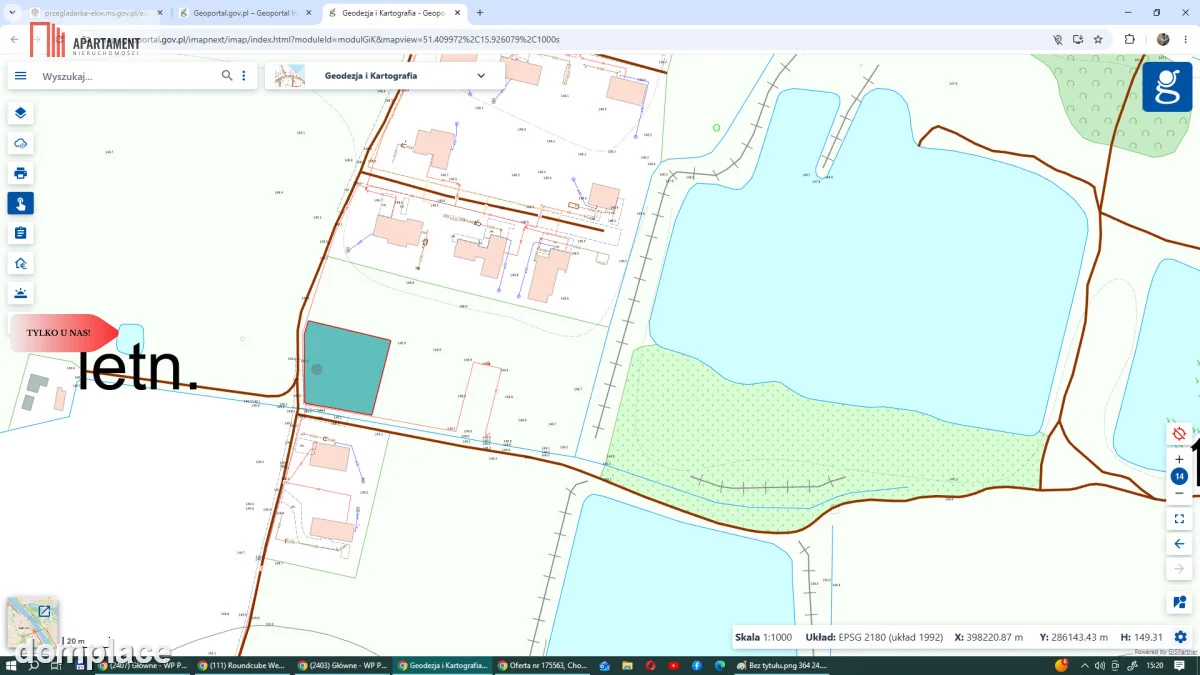1200x675 pixels.
Task: Open the clipboard report tool
Action: tap(20, 233)
